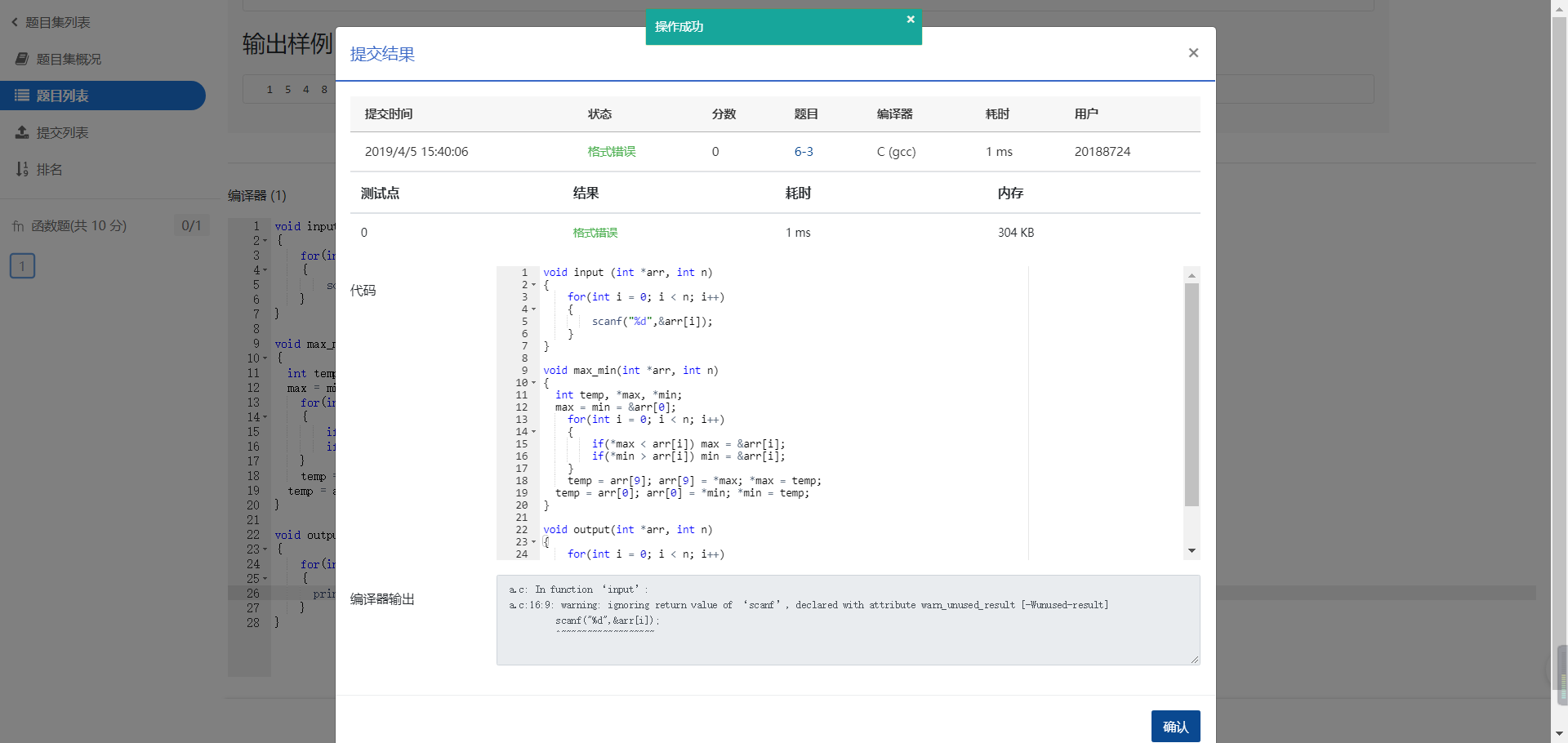Click the 状态 column header
This screenshot has width=1568, height=743.
click(599, 114)
